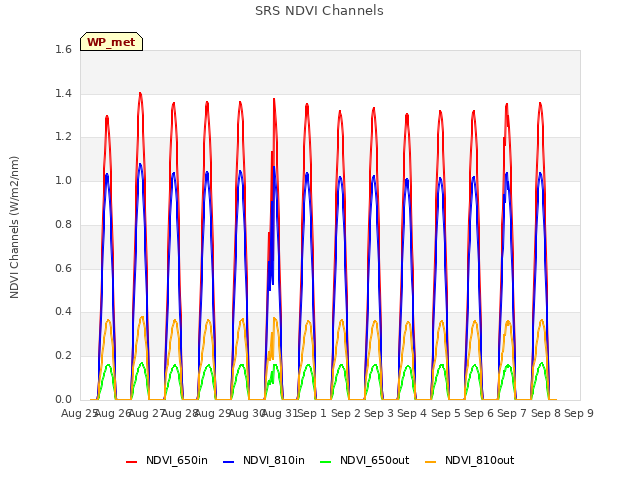The height and width of the screenshot is (480, 640).
Task: Click the Sep 6 x-axis date label
Action: [x=479, y=413]
